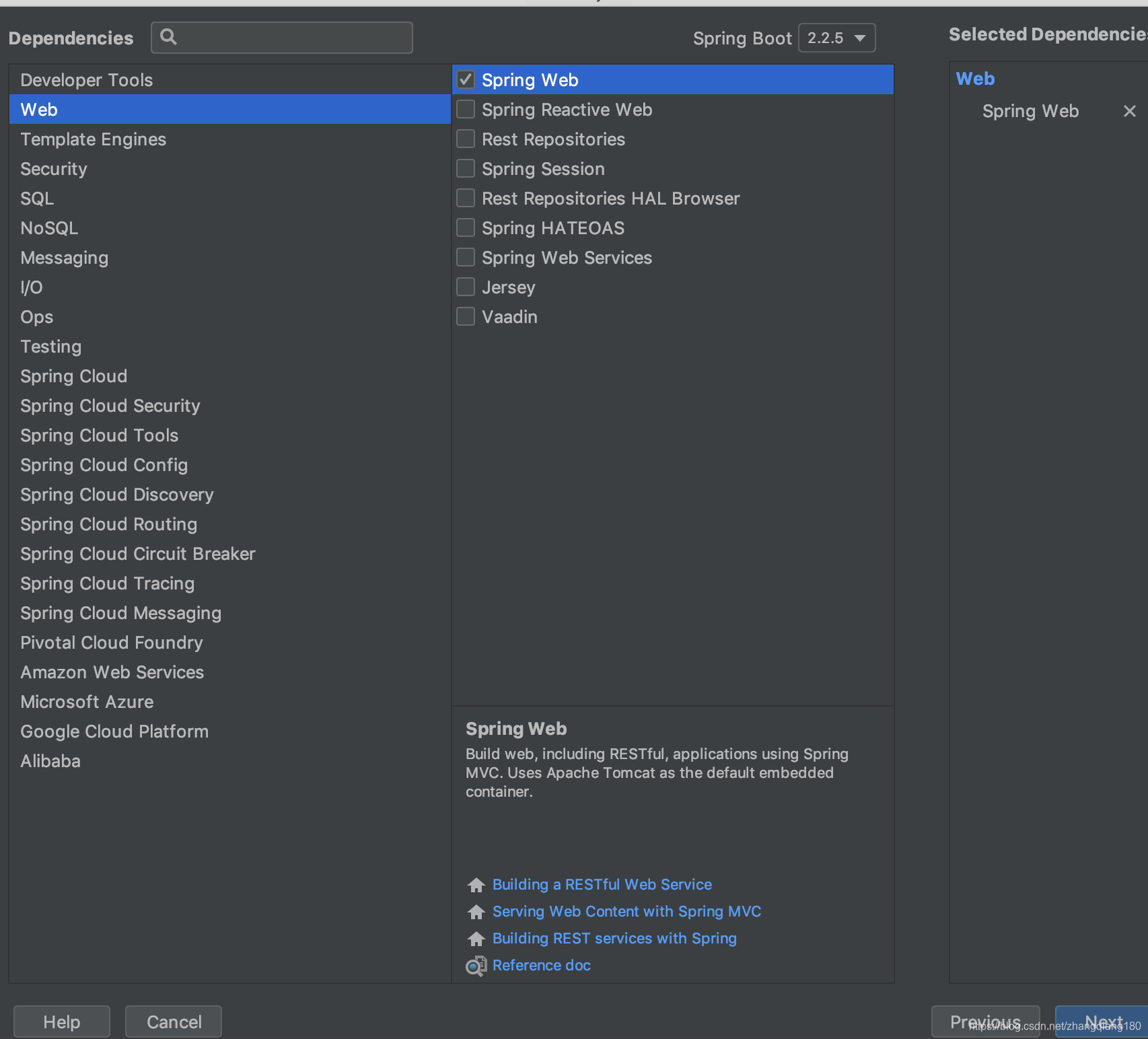Remove Spring Web with the X icon
The width and height of the screenshot is (1148, 1039).
tap(1130, 111)
